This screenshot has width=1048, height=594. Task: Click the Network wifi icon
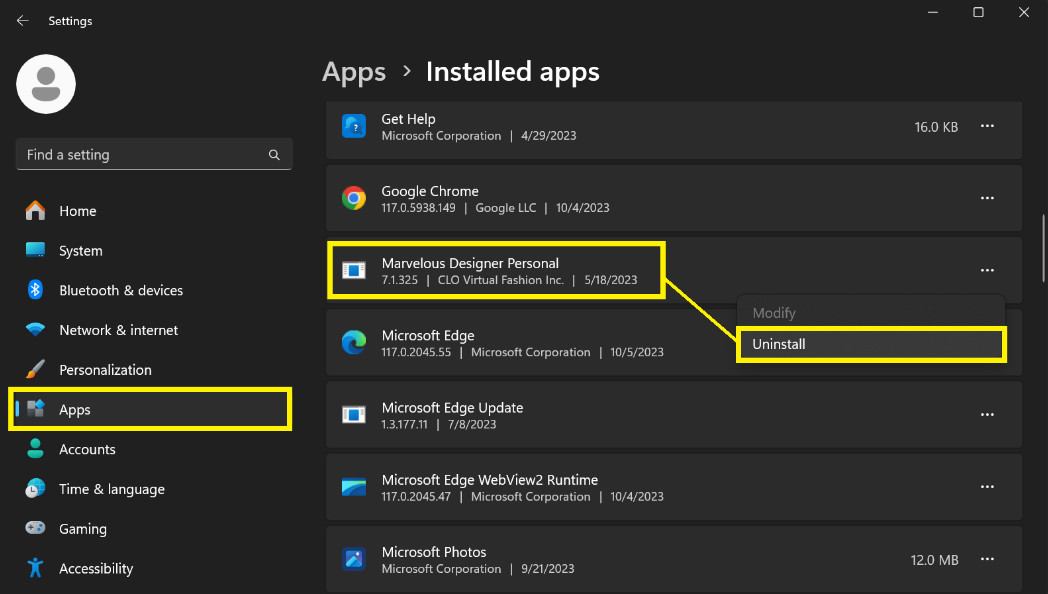point(35,330)
